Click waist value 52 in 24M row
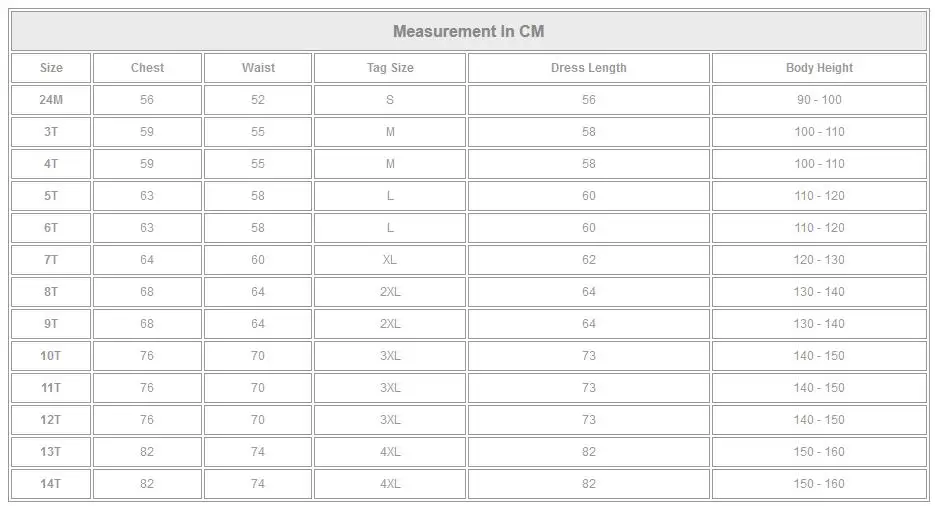 258,100
